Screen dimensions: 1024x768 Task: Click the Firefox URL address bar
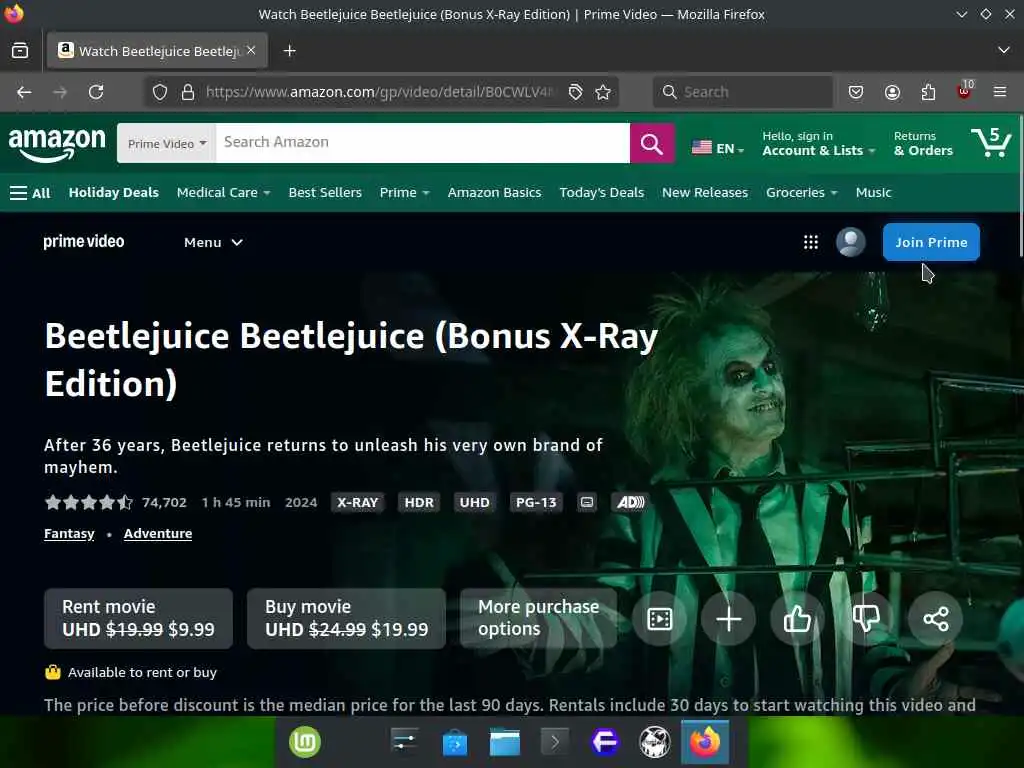coord(379,92)
